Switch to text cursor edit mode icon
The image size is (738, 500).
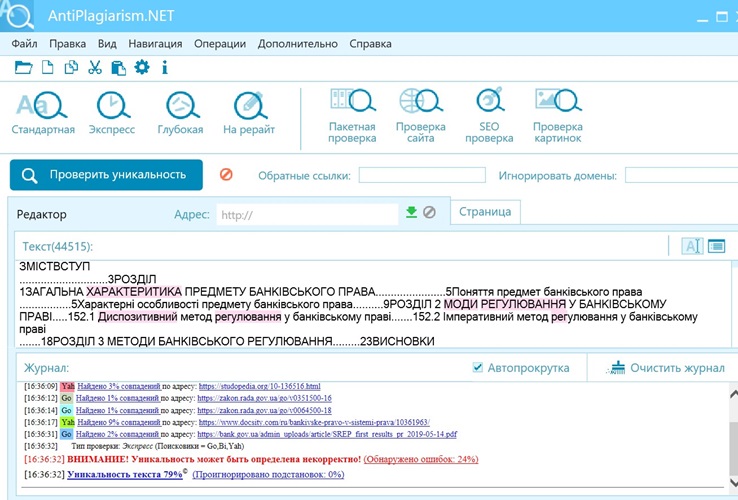pyautogui.click(x=692, y=246)
